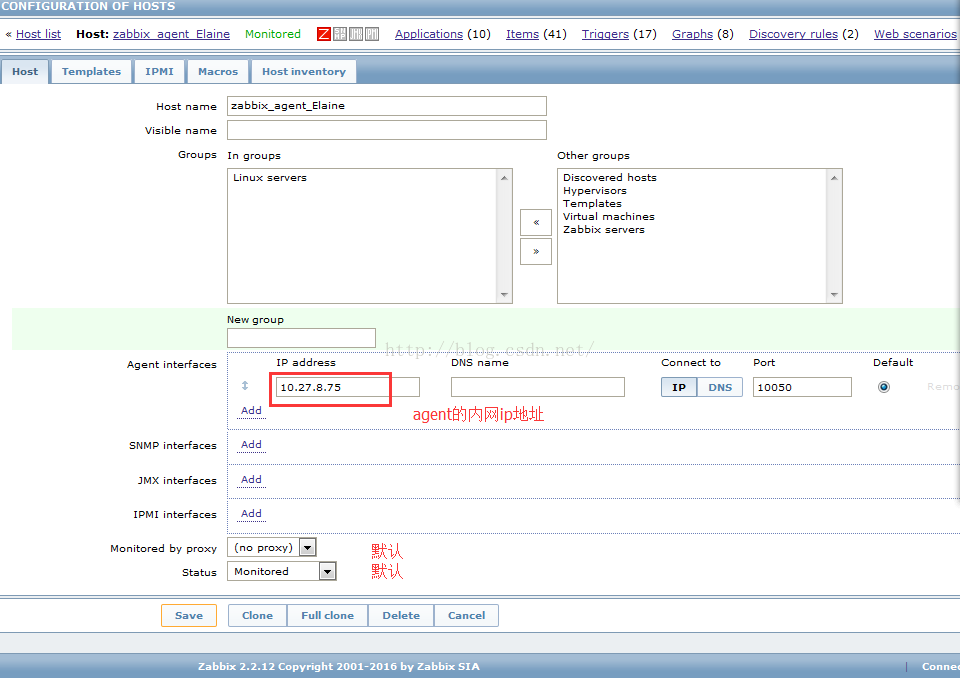960x678 pixels.
Task: Click Other groups list scroll-down arrow
Action: coord(834,295)
